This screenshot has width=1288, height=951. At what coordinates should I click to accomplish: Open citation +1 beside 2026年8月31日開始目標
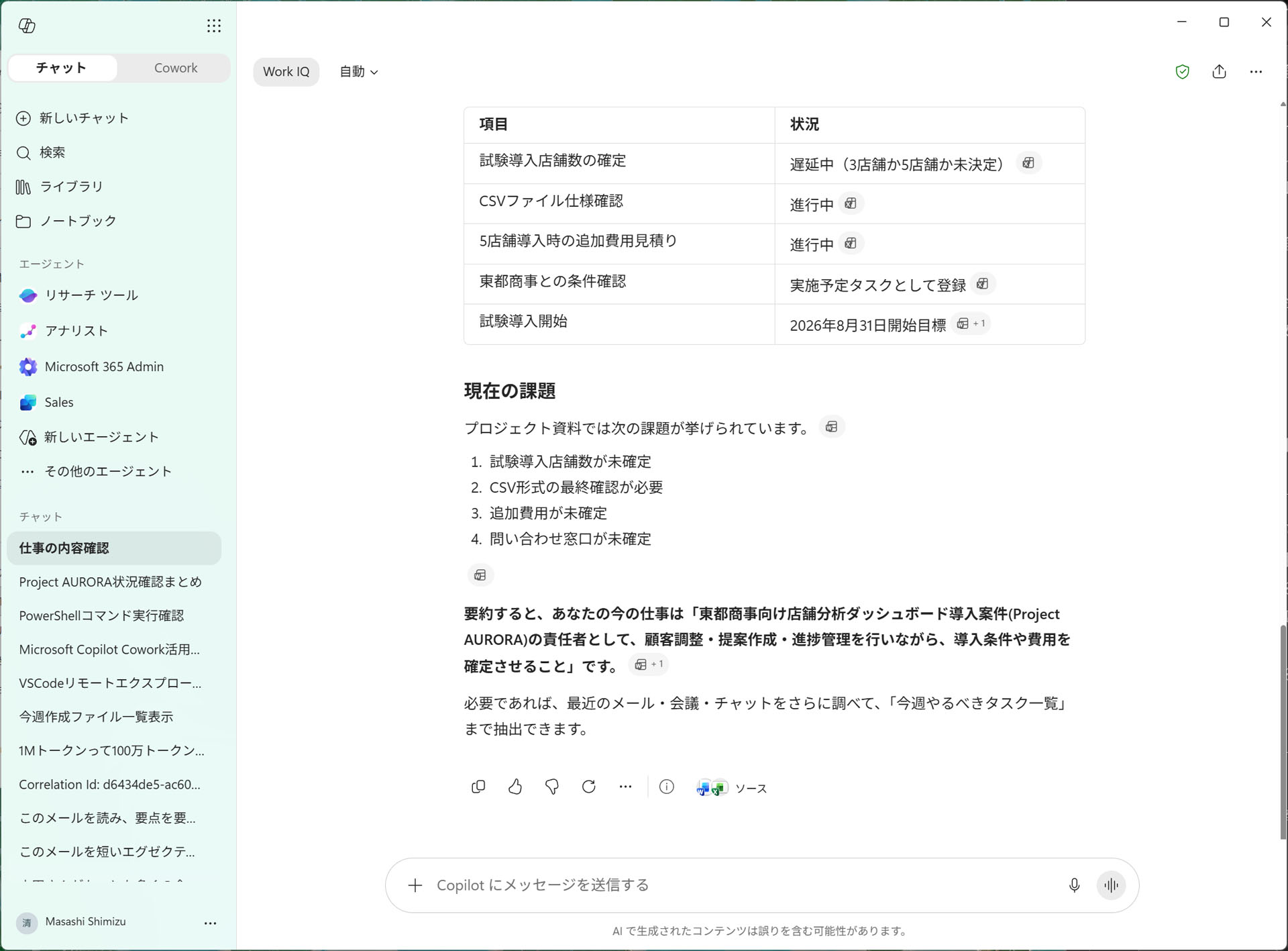(x=971, y=324)
